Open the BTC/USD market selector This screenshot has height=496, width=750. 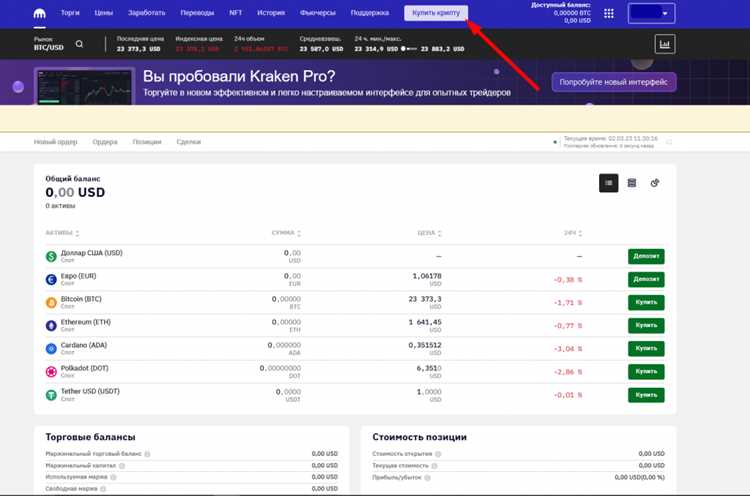pyautogui.click(x=48, y=44)
